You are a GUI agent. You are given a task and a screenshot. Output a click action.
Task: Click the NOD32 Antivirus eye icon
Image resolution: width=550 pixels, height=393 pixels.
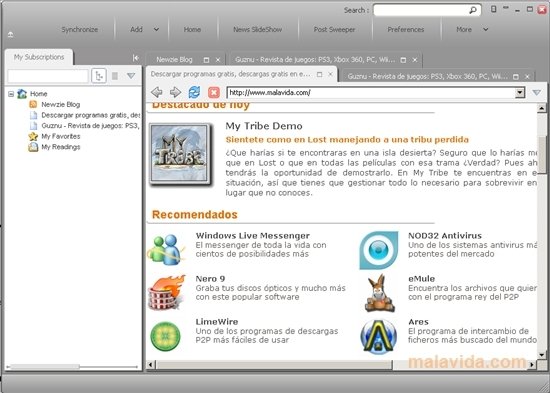(379, 250)
